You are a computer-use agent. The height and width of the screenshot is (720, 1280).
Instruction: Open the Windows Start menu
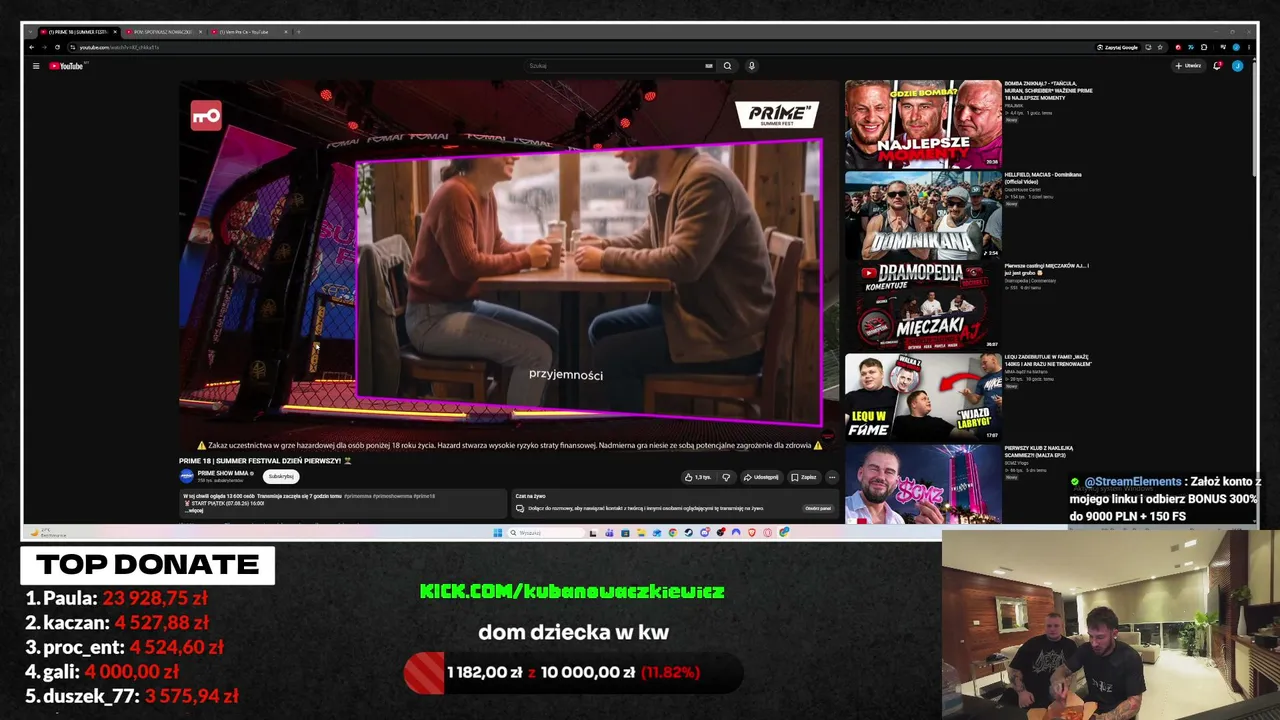497,533
